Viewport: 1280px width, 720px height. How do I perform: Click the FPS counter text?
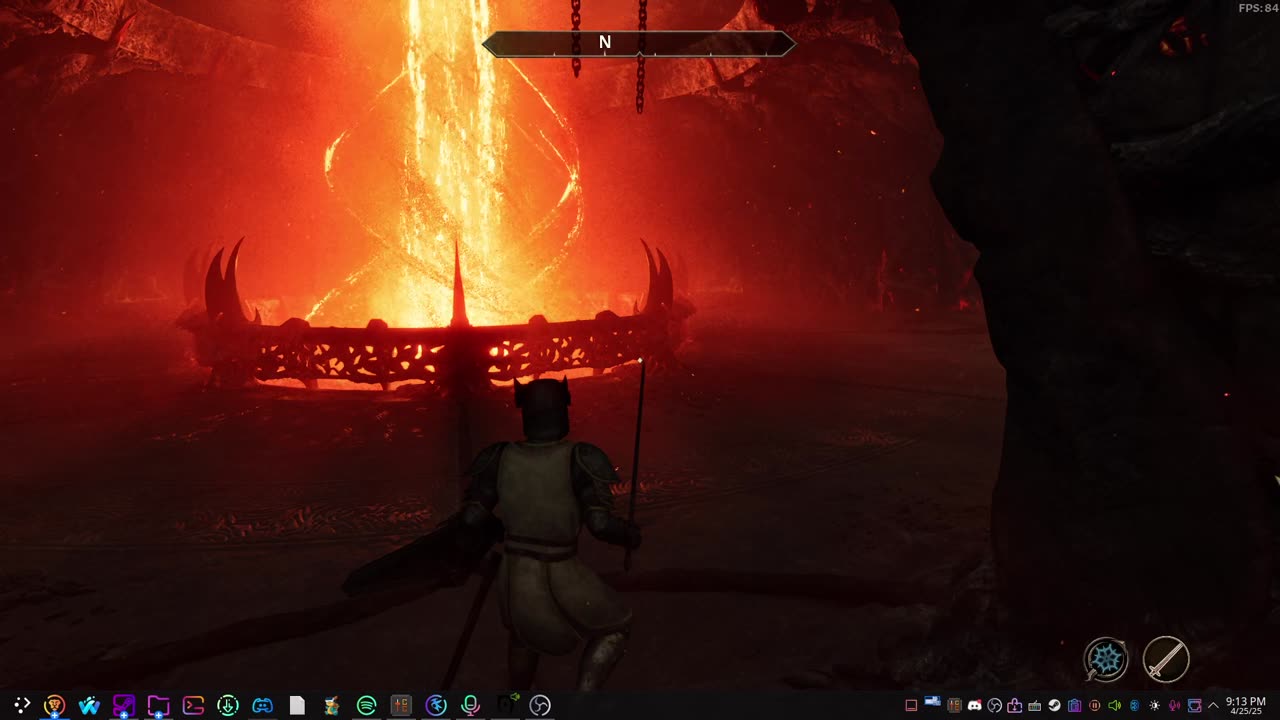(1258, 8)
